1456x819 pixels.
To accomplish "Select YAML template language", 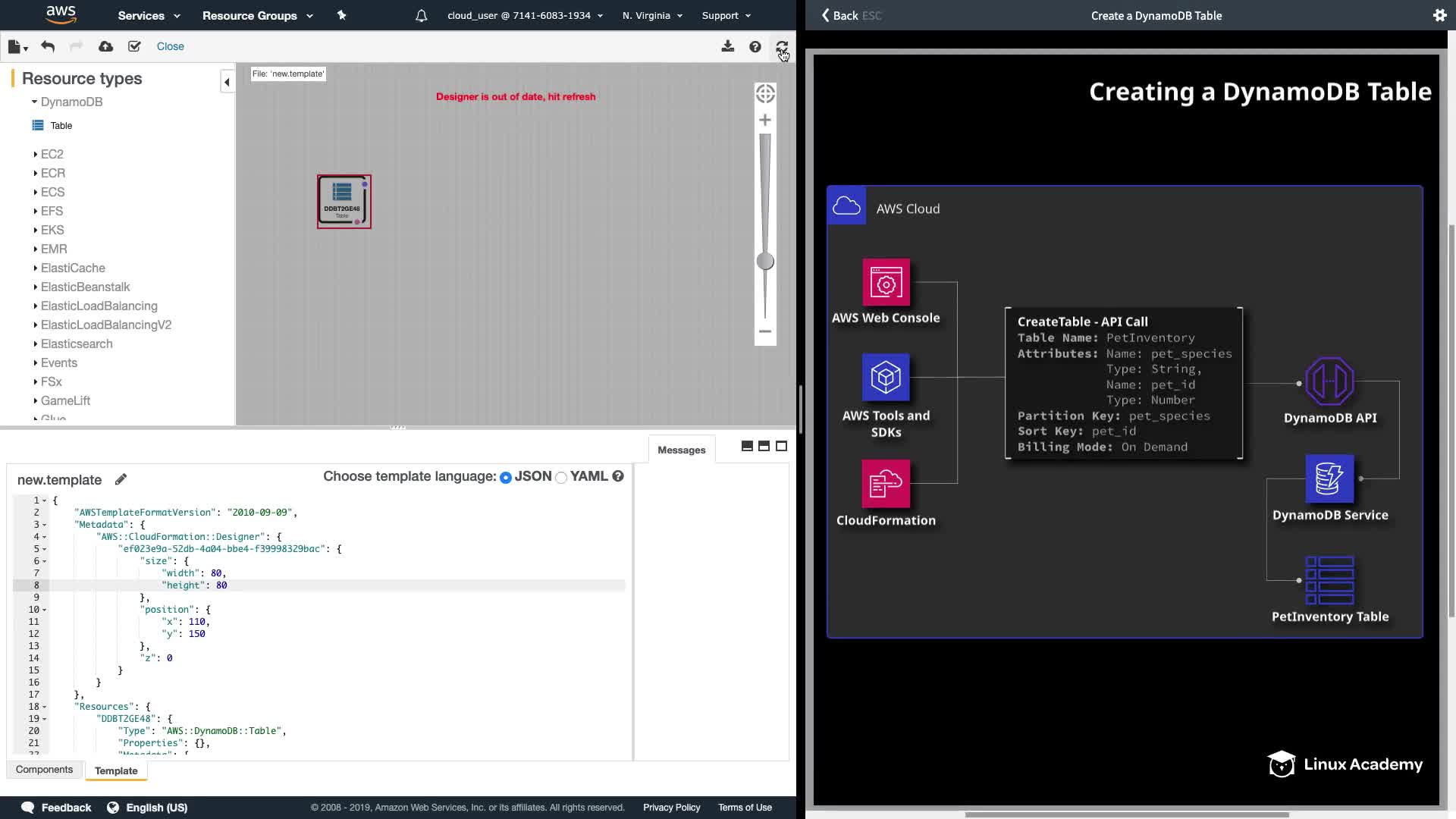I will [x=561, y=477].
